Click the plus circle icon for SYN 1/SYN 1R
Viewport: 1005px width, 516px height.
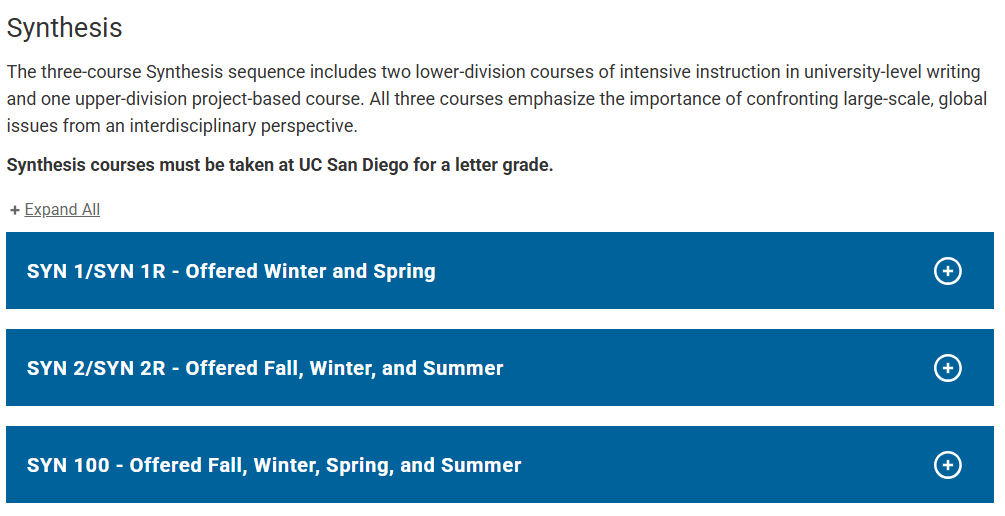tap(947, 271)
